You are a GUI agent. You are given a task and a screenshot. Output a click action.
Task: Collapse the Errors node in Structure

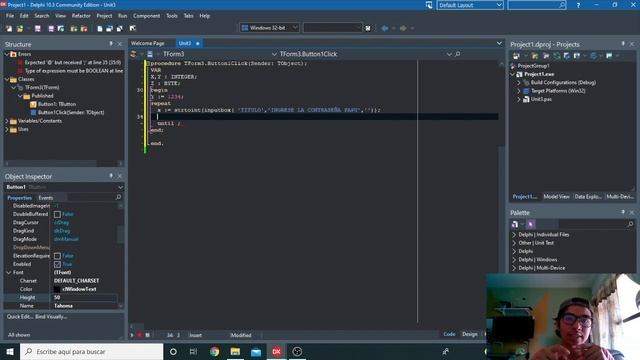coord(7,54)
